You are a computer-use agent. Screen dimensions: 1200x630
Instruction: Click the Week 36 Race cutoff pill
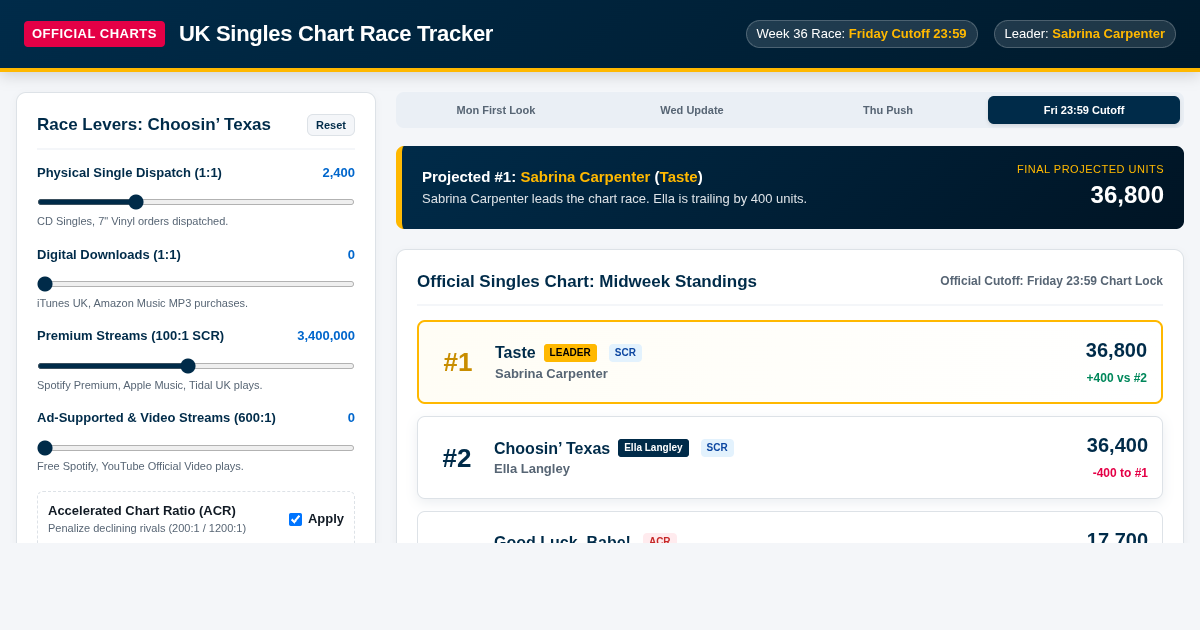coord(861,34)
